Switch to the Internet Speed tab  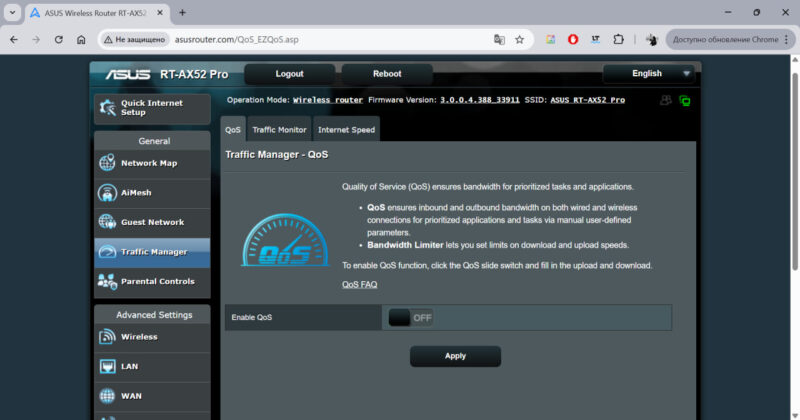point(346,130)
